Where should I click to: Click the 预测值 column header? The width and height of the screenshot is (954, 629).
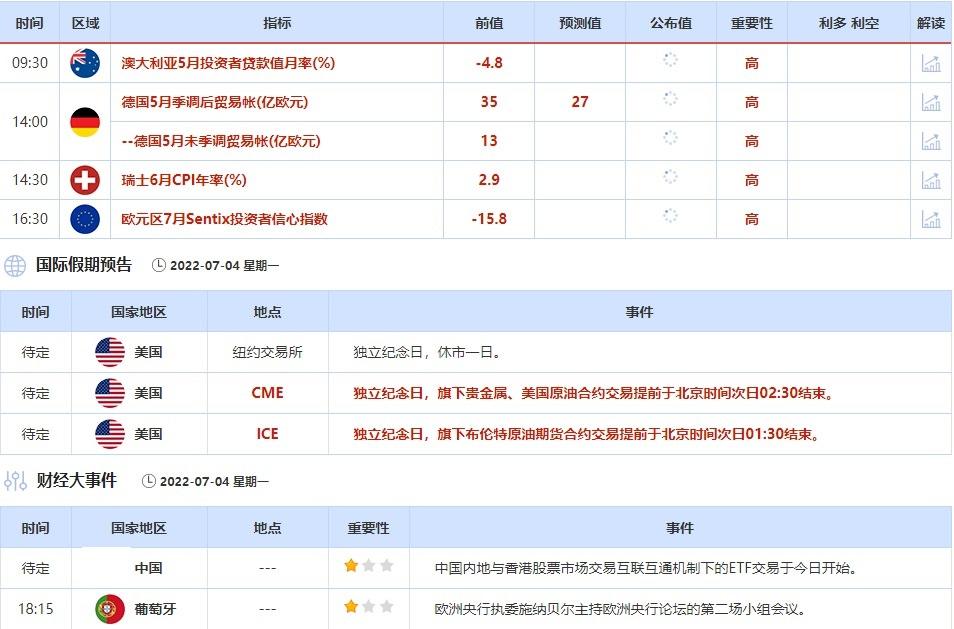pyautogui.click(x=580, y=23)
